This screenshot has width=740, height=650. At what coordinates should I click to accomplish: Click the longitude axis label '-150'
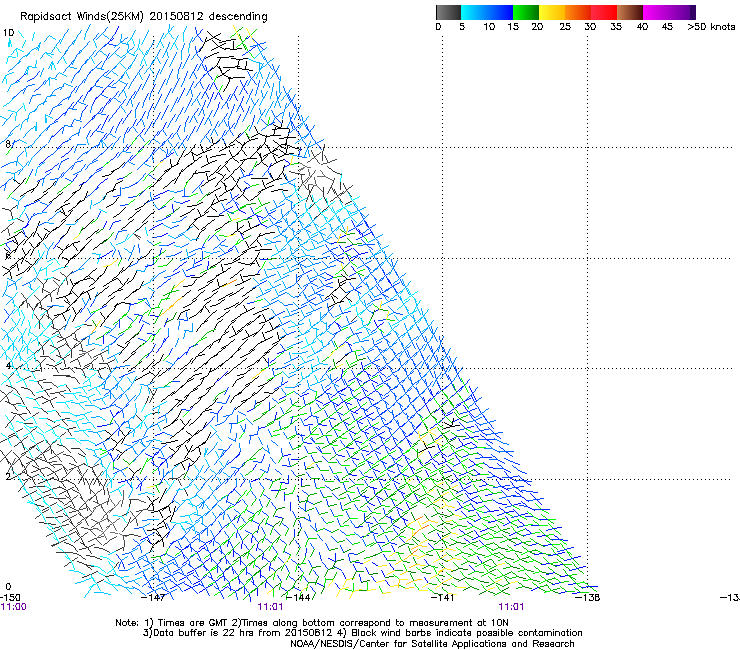coord(10,598)
